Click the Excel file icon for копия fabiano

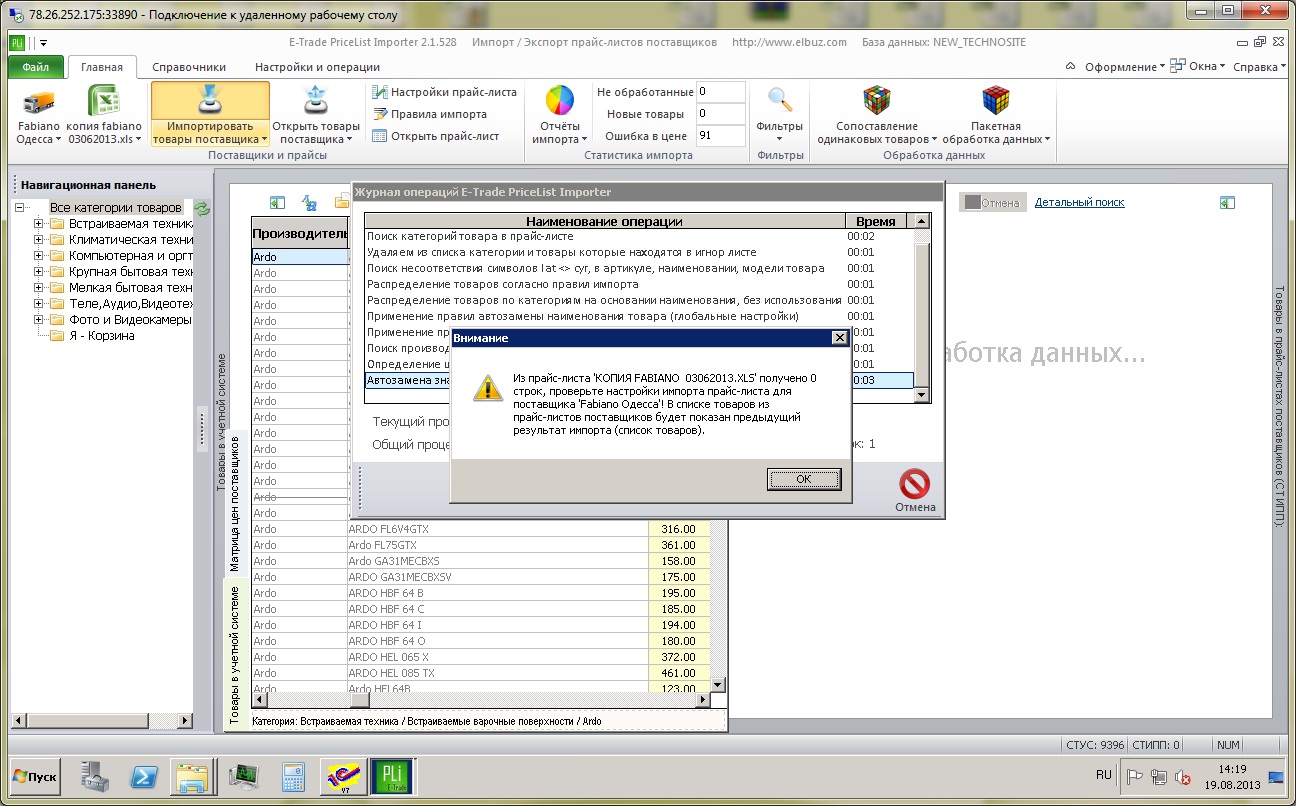tap(104, 102)
